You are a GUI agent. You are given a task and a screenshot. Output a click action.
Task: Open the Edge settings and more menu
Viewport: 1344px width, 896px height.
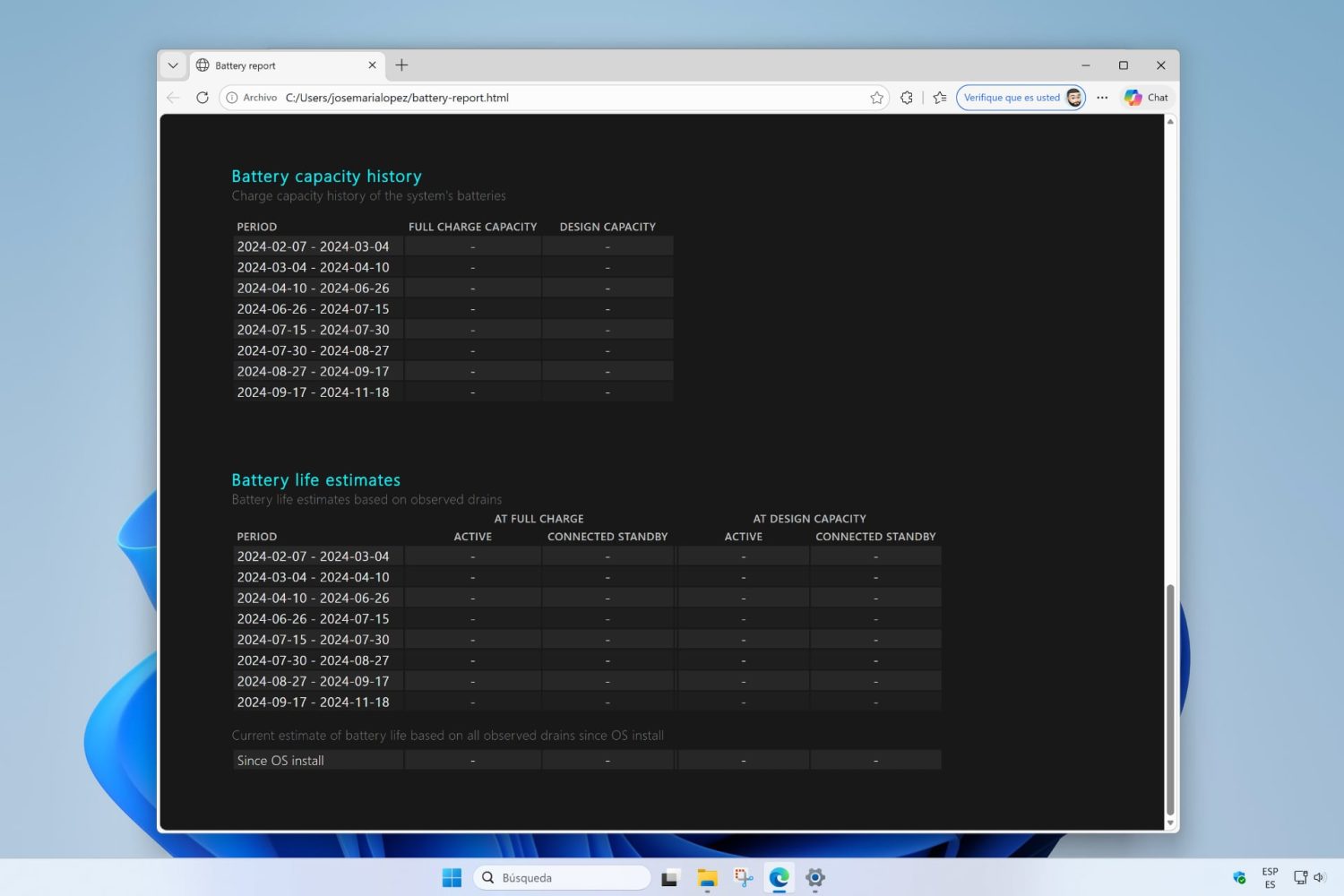tap(1102, 98)
